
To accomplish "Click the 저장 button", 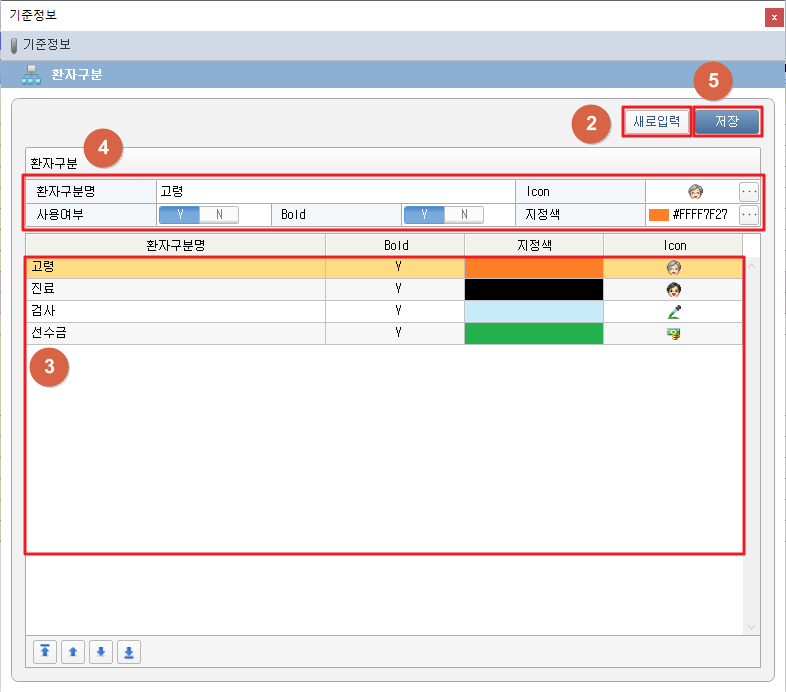I will (x=727, y=122).
